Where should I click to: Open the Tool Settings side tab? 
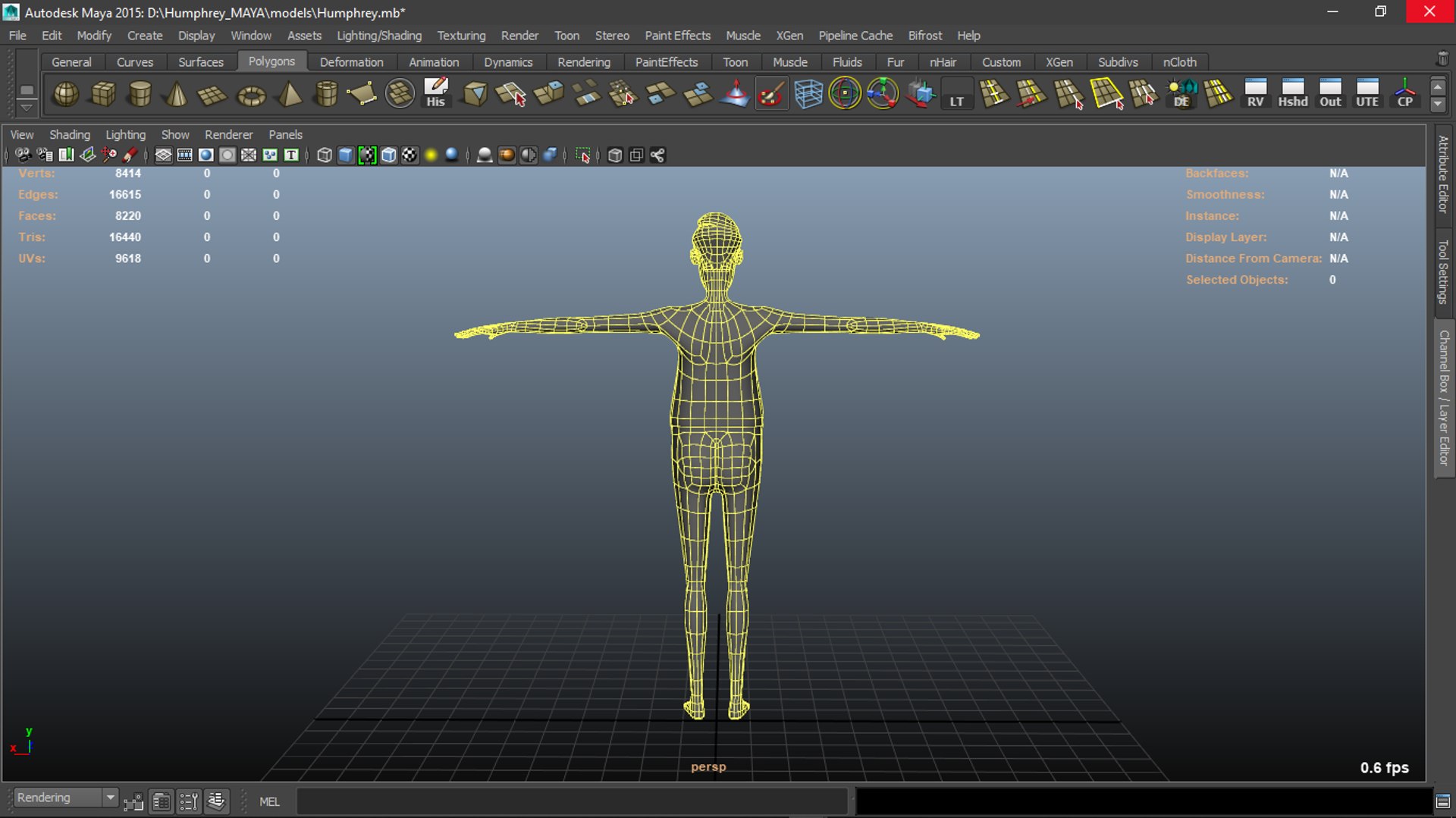(x=1443, y=271)
